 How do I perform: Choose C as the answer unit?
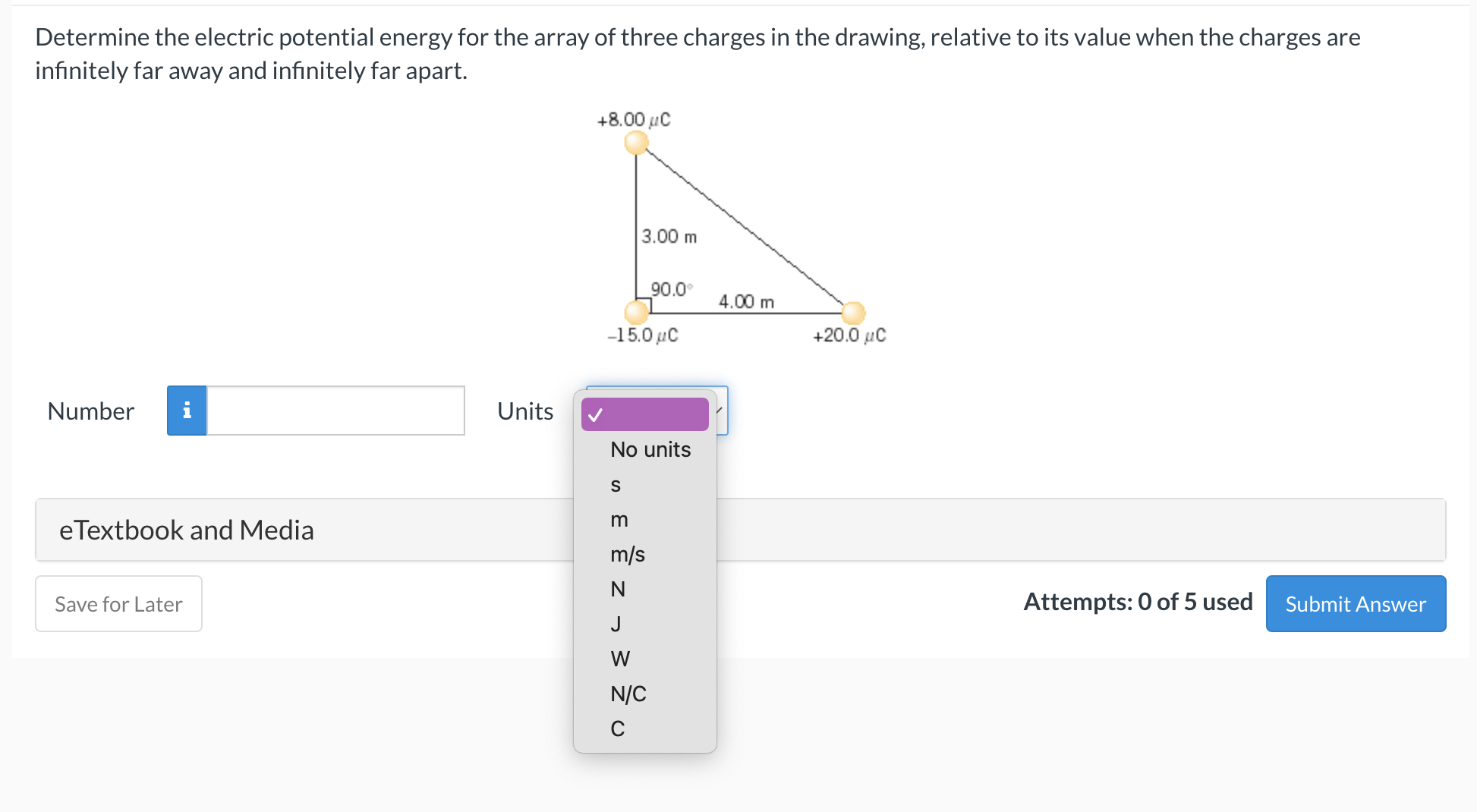617,728
